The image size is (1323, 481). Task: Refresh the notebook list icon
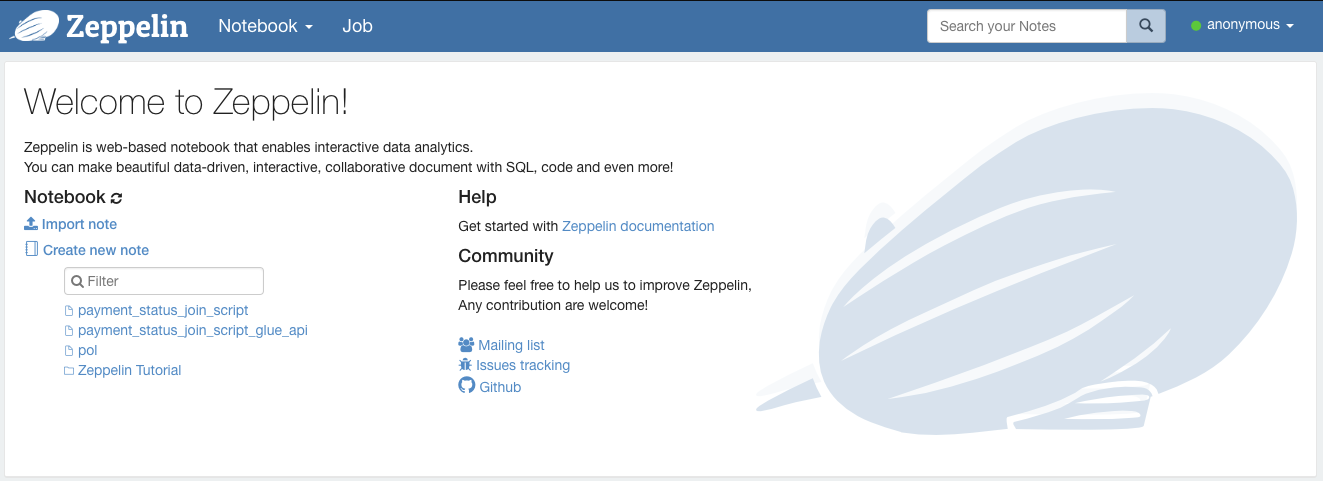coord(117,198)
